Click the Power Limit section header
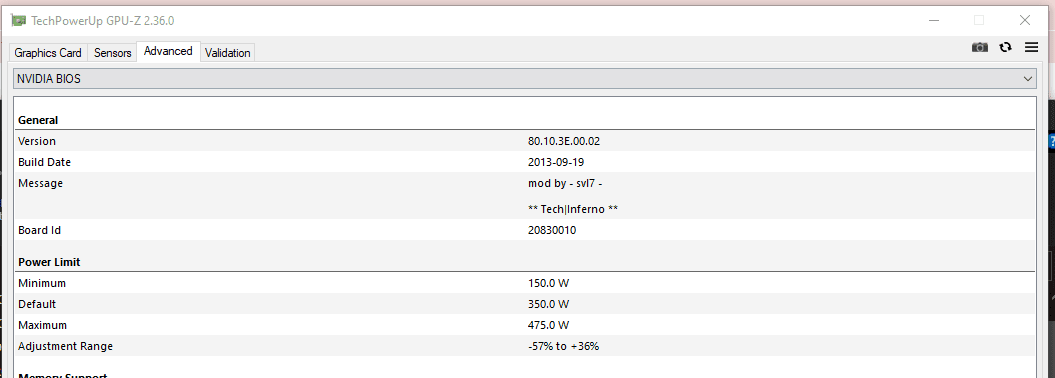Image resolution: width=1055 pixels, height=378 pixels. coord(49,262)
